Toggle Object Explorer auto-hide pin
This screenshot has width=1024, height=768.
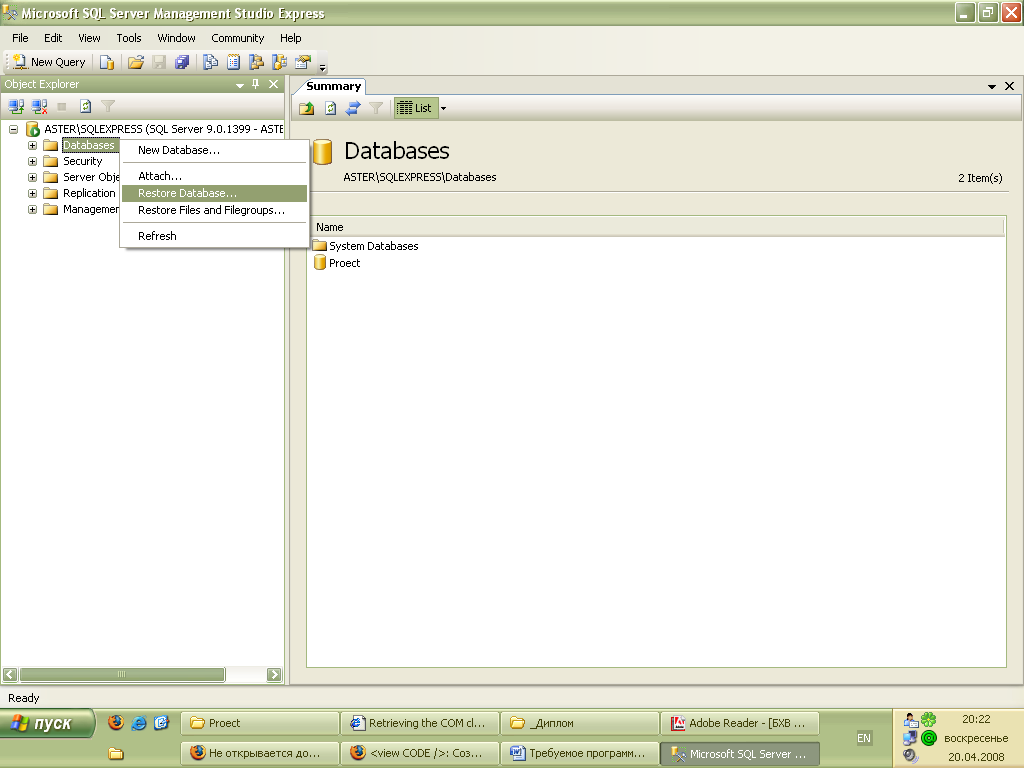click(x=256, y=84)
